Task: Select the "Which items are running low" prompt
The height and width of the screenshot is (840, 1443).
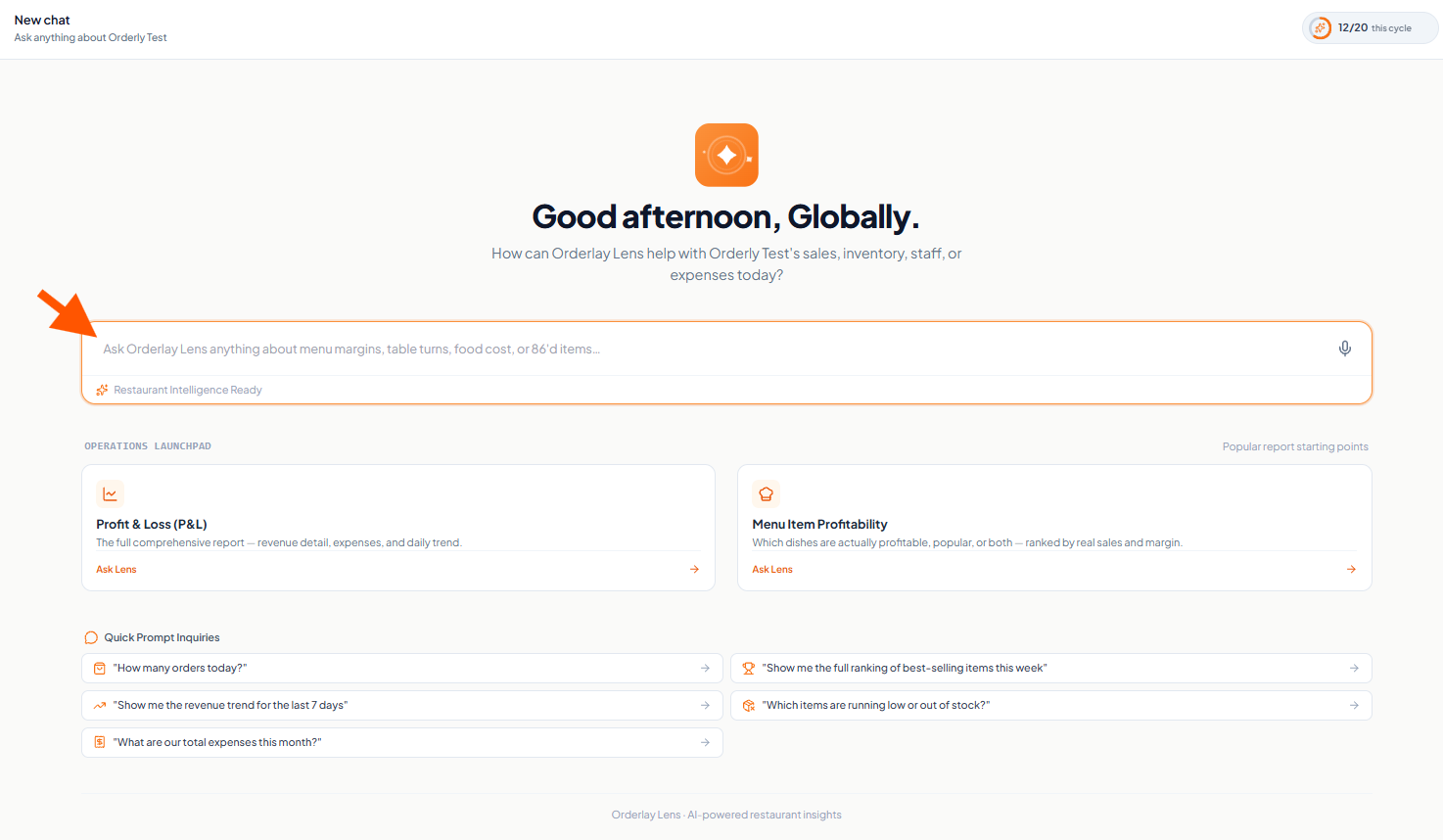Action: [x=1051, y=706]
